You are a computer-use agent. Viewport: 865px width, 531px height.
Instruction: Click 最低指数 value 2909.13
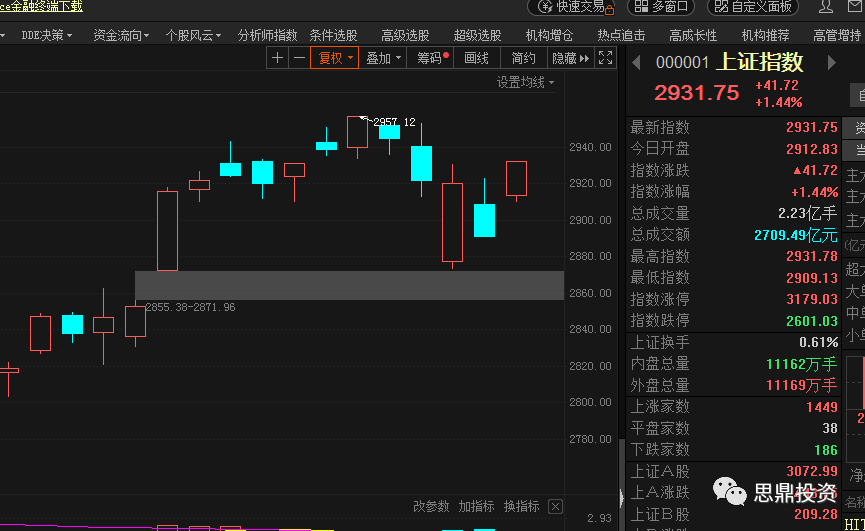811,278
